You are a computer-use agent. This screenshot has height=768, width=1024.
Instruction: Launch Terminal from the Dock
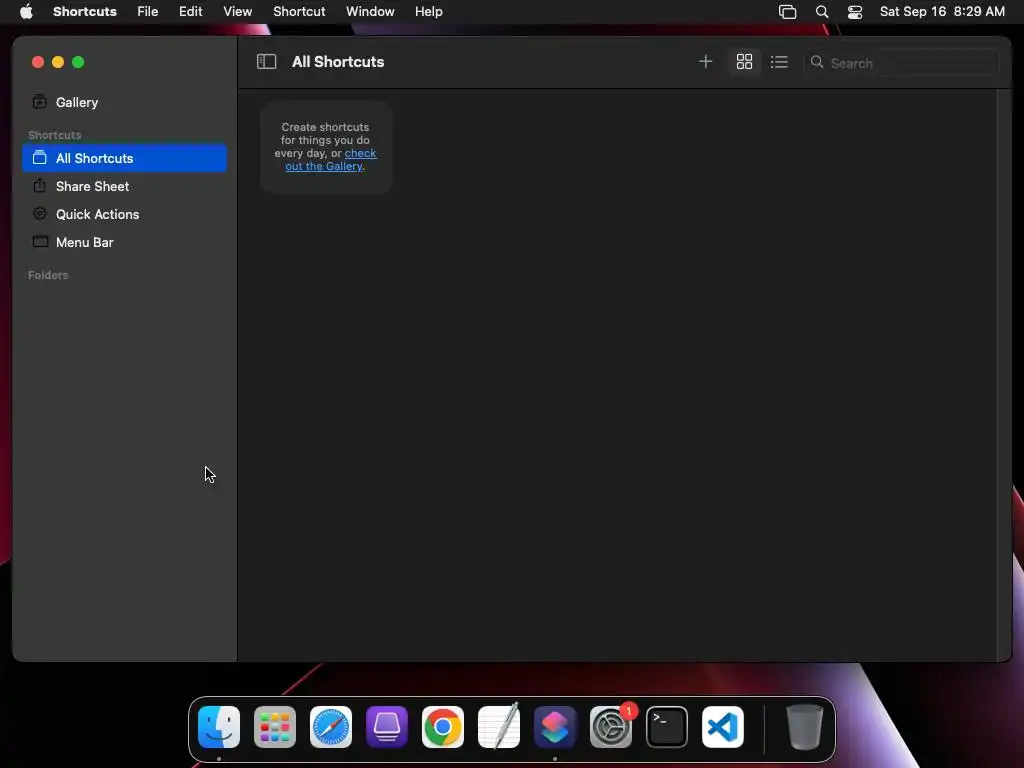click(667, 727)
